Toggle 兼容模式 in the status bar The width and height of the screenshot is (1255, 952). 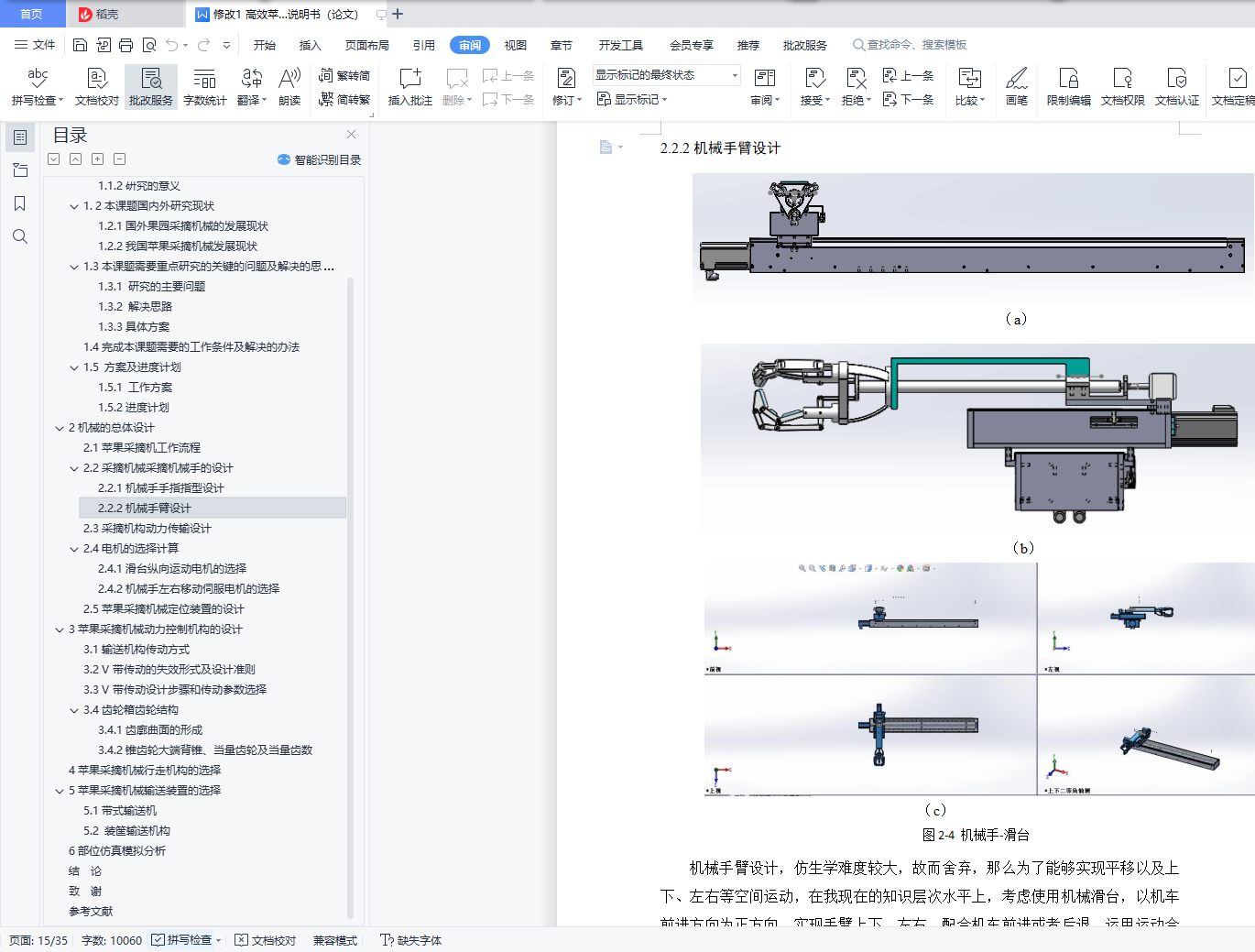[x=335, y=940]
